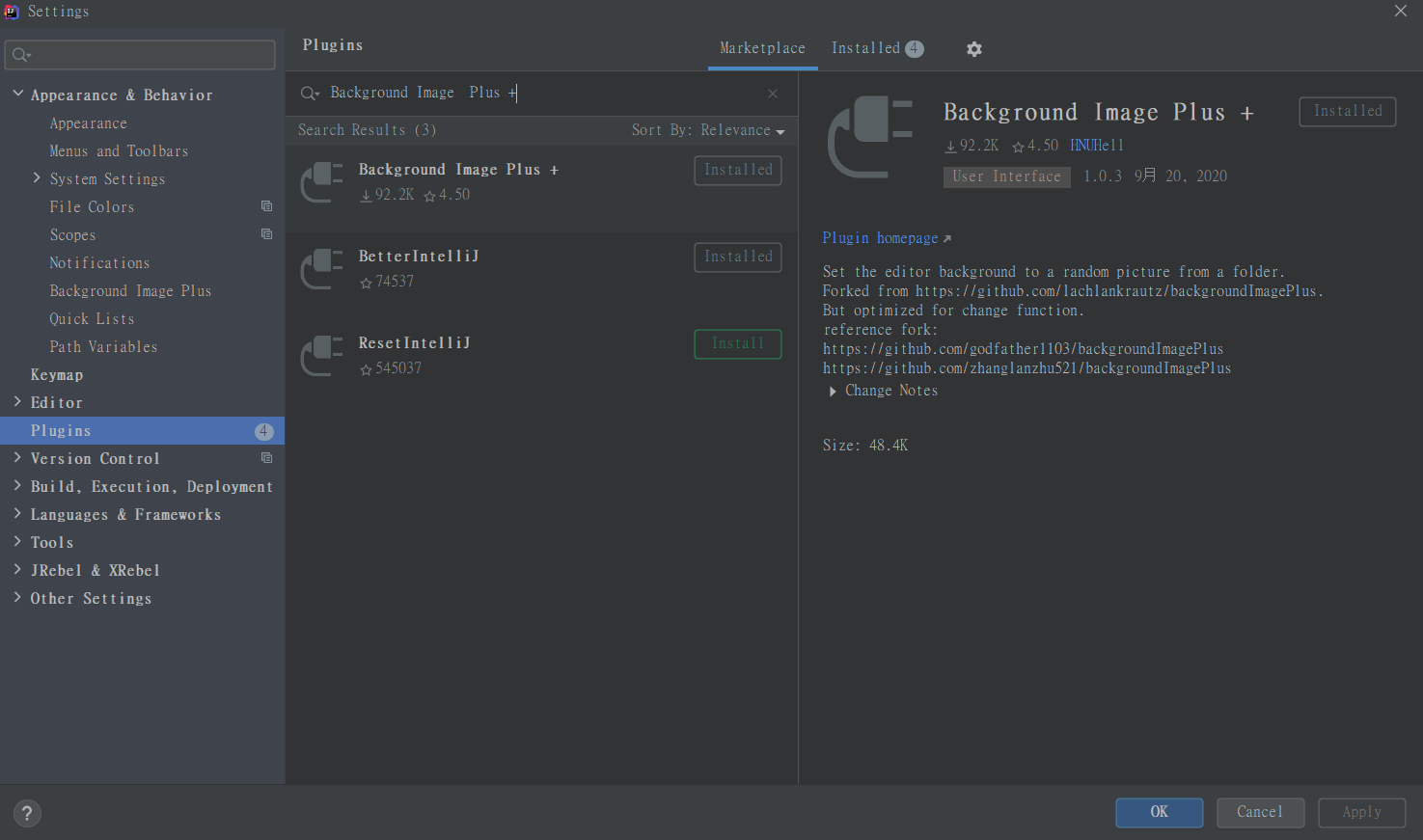The image size is (1423, 840).
Task: Click the File Colors project-level icon
Action: coord(267,206)
